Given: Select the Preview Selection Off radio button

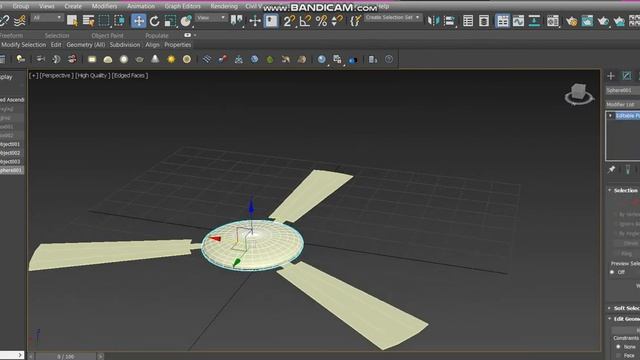Looking at the screenshot, I should pyautogui.click(x=612, y=272).
